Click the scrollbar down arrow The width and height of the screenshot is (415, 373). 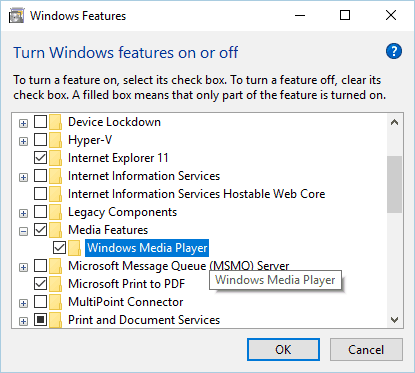pyautogui.click(x=395, y=320)
